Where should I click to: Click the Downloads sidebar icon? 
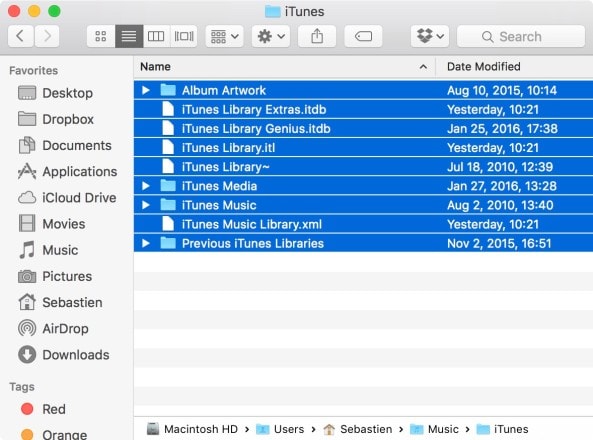pos(27,354)
